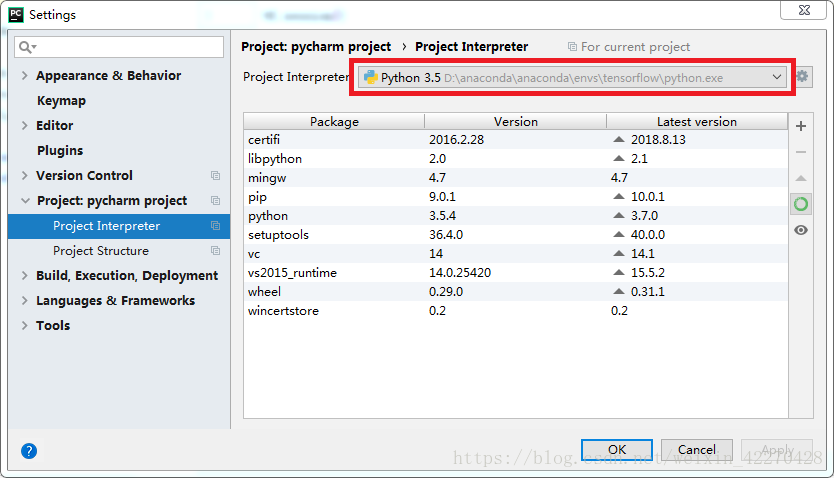Click upgrade arrow icon in pip row
834x478 pixels.
[x=619, y=196]
